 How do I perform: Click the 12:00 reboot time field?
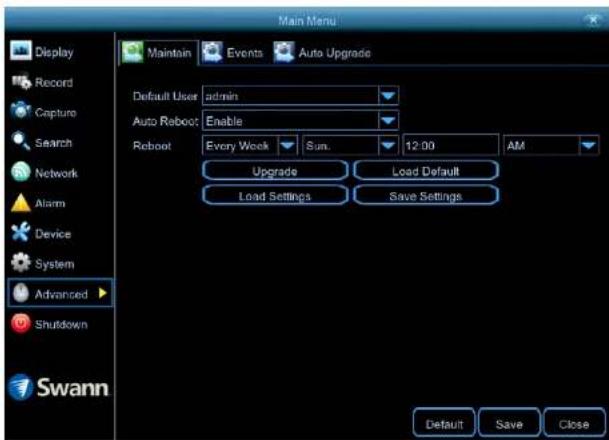coord(451,146)
